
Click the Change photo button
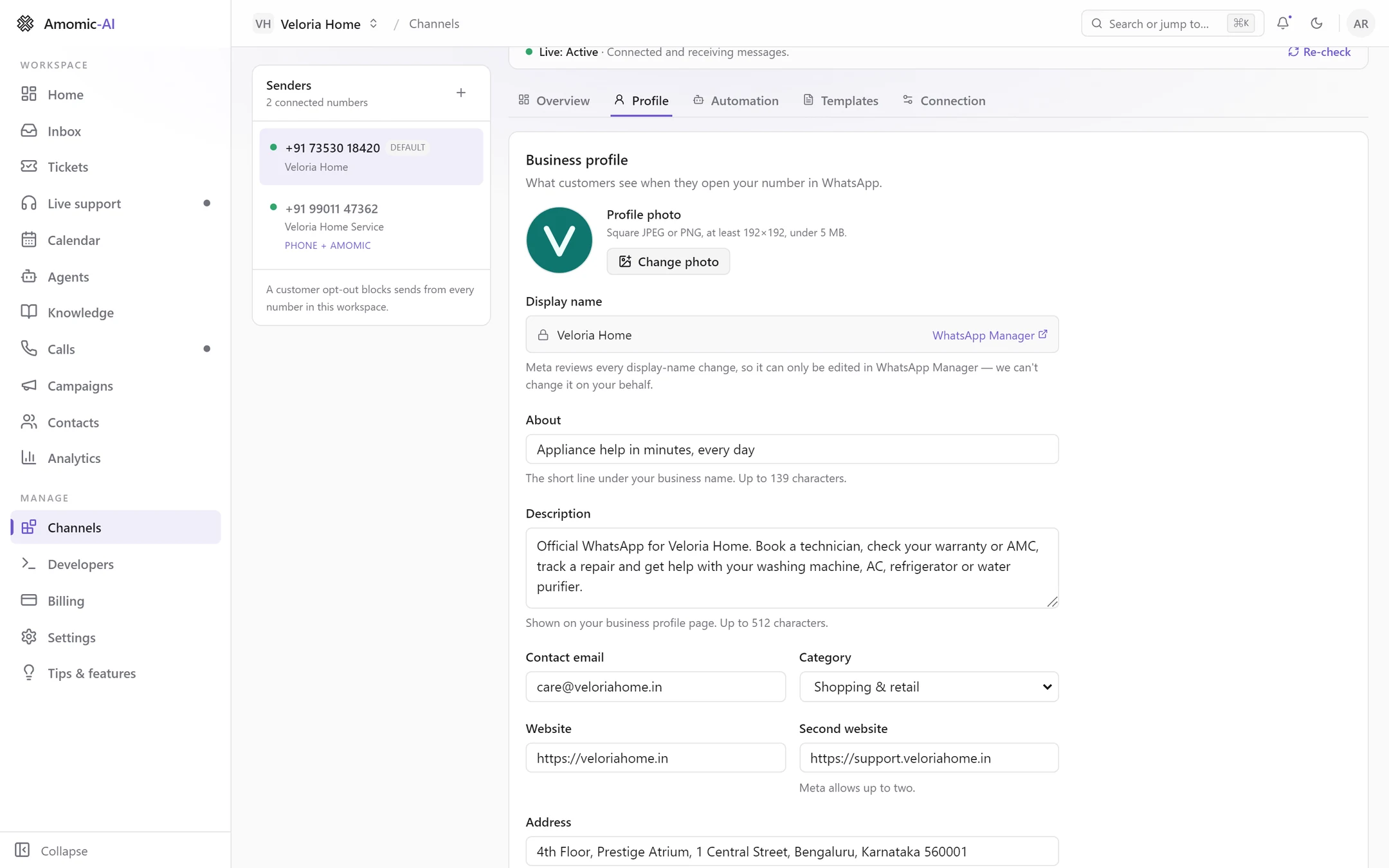tap(668, 261)
